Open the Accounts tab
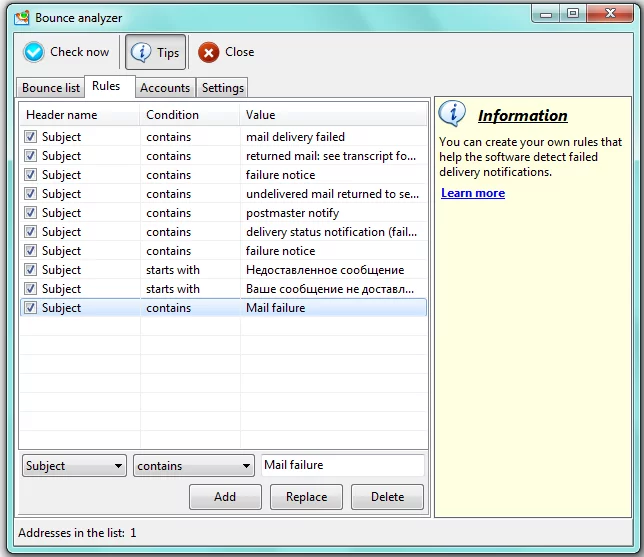The width and height of the screenshot is (644, 557). click(x=165, y=88)
